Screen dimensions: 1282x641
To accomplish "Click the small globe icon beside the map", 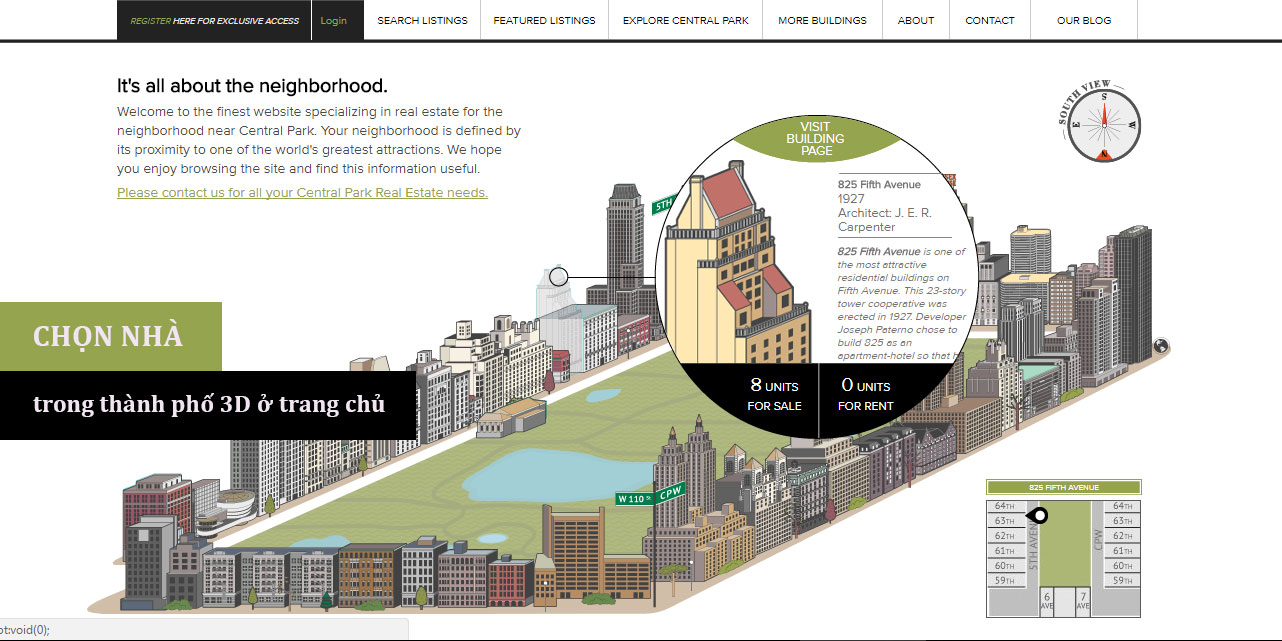I will tap(1161, 346).
